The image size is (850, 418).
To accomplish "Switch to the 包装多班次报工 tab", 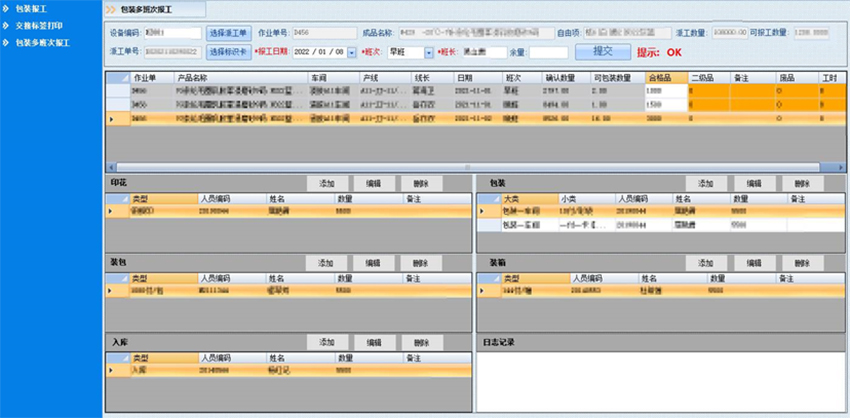I will coord(154,9).
